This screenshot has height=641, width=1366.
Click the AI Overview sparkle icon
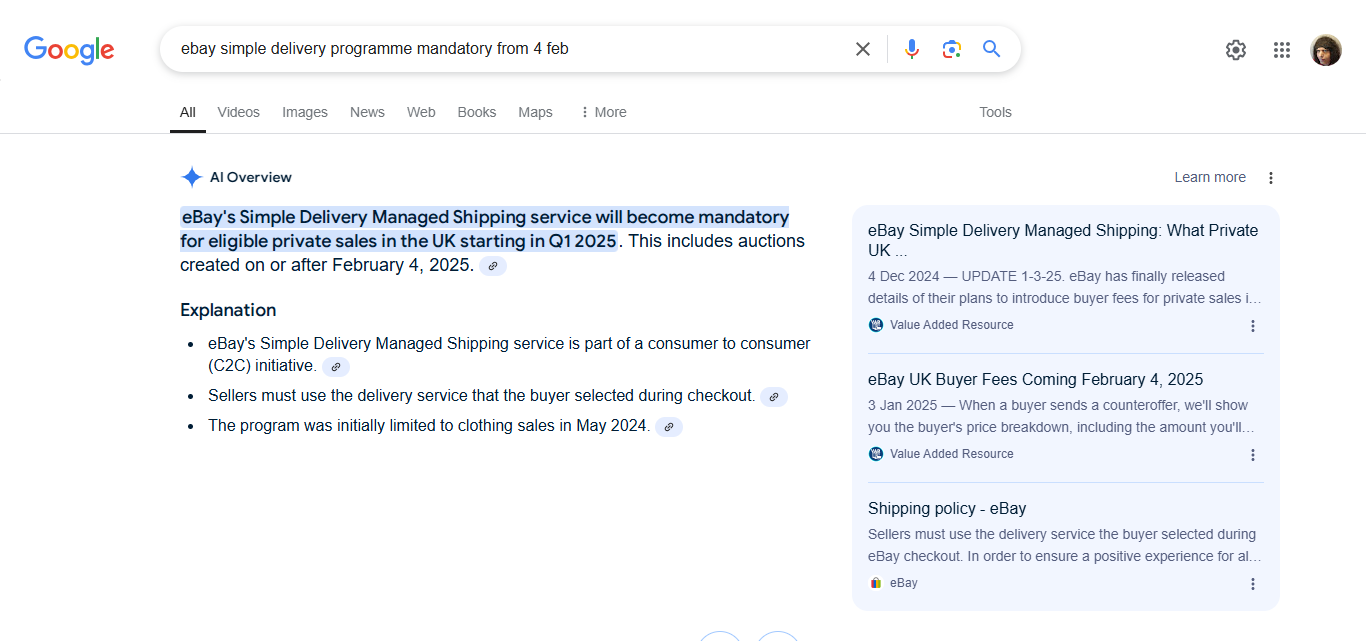tap(192, 177)
